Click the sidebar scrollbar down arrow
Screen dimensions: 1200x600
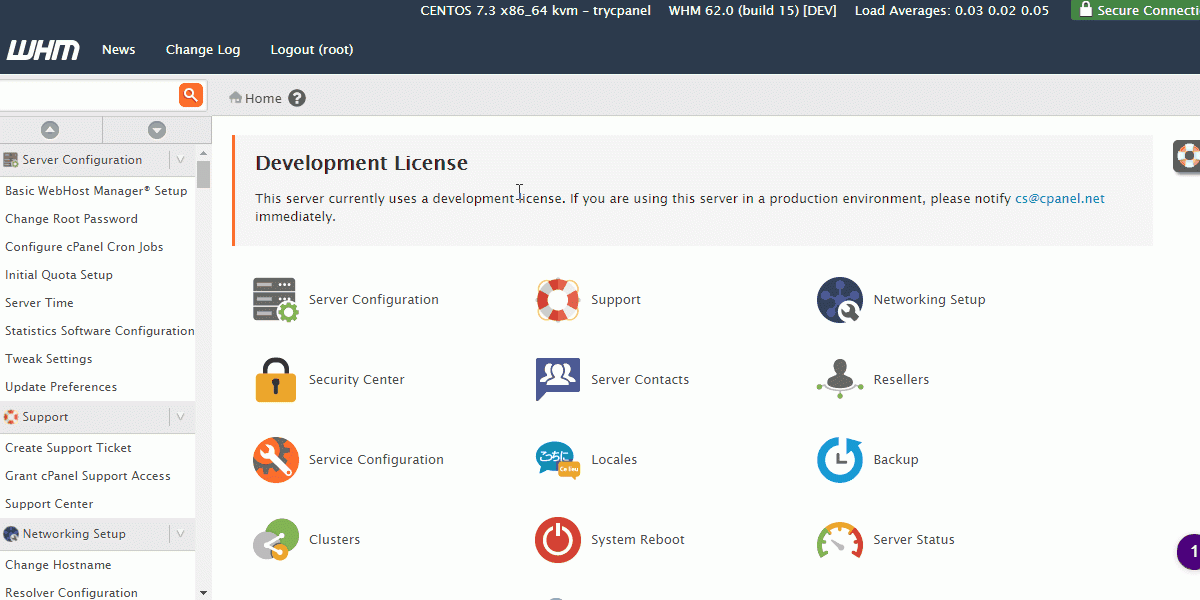(204, 592)
